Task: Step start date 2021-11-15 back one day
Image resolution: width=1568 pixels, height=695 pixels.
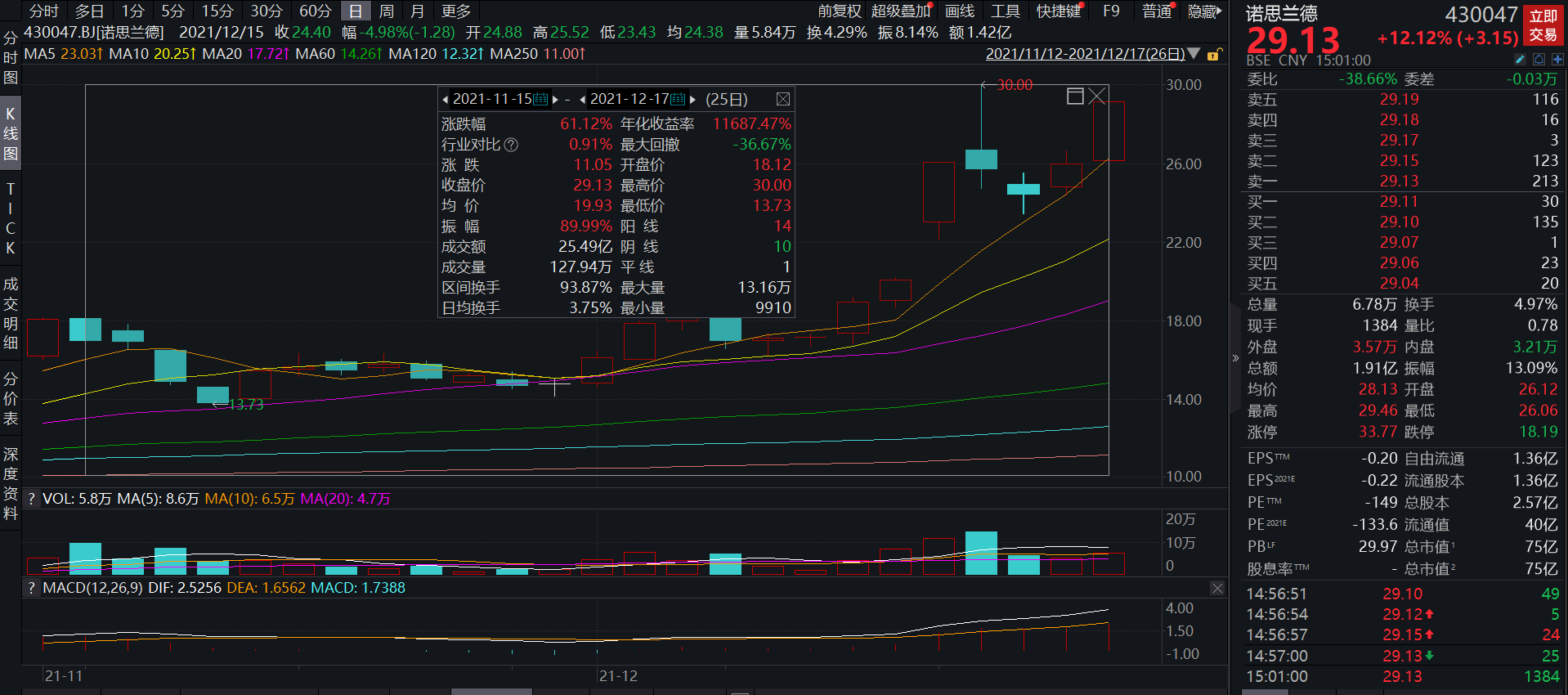Action: [446, 99]
